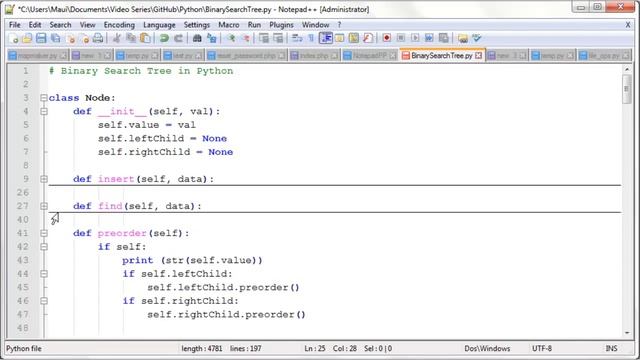Collapse the 'if self.rightChild:' fold on line 46

tap(44, 301)
